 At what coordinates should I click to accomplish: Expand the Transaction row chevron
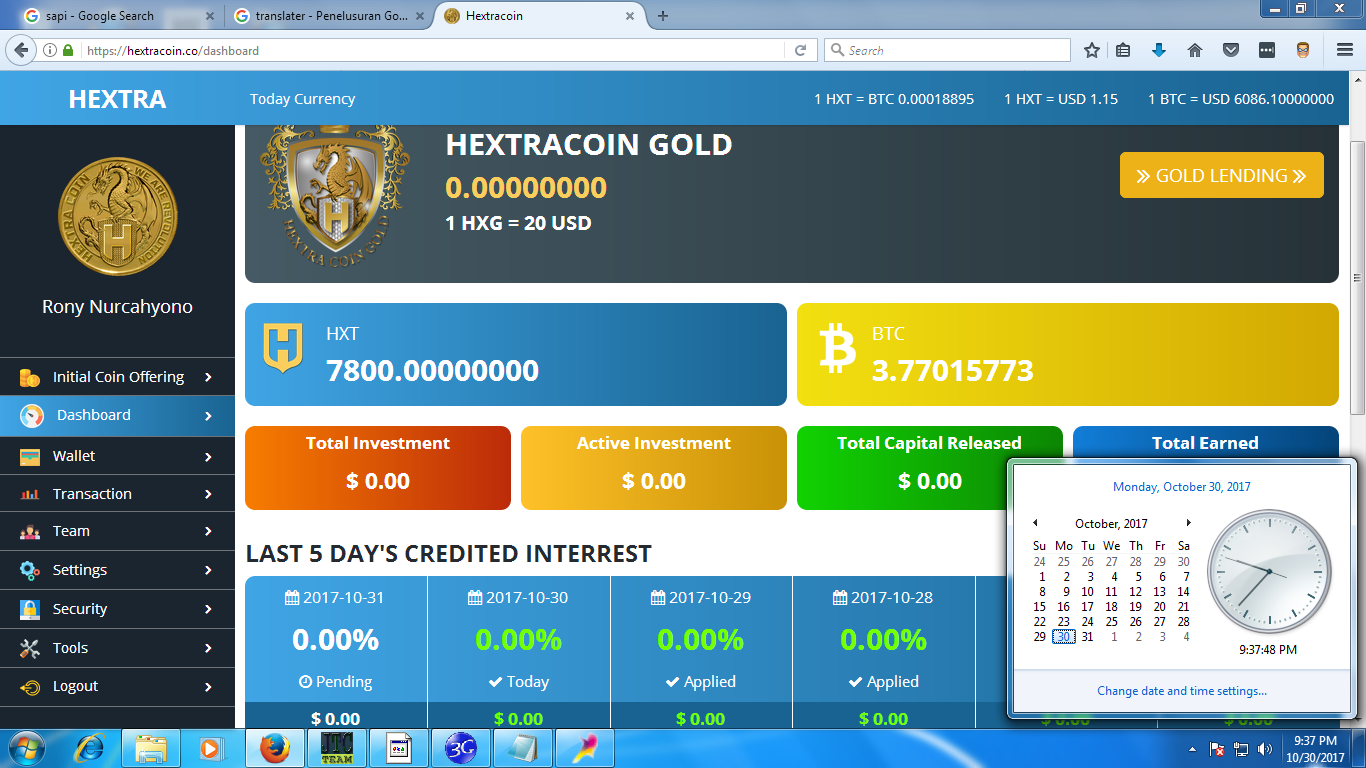pos(208,494)
